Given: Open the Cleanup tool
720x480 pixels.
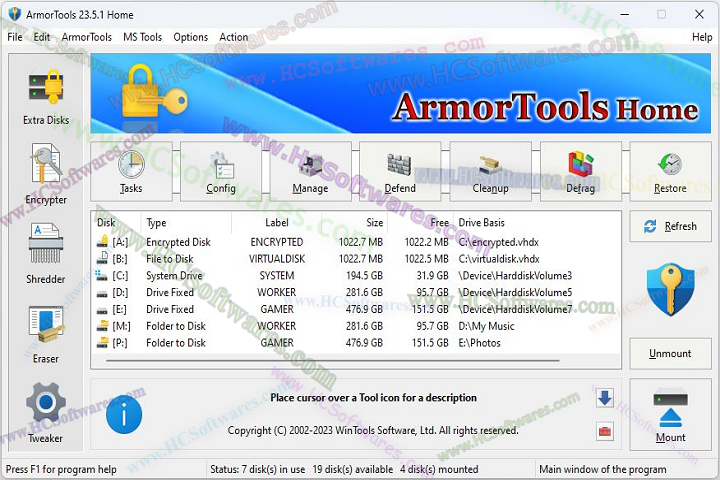Looking at the screenshot, I should coord(490,171).
